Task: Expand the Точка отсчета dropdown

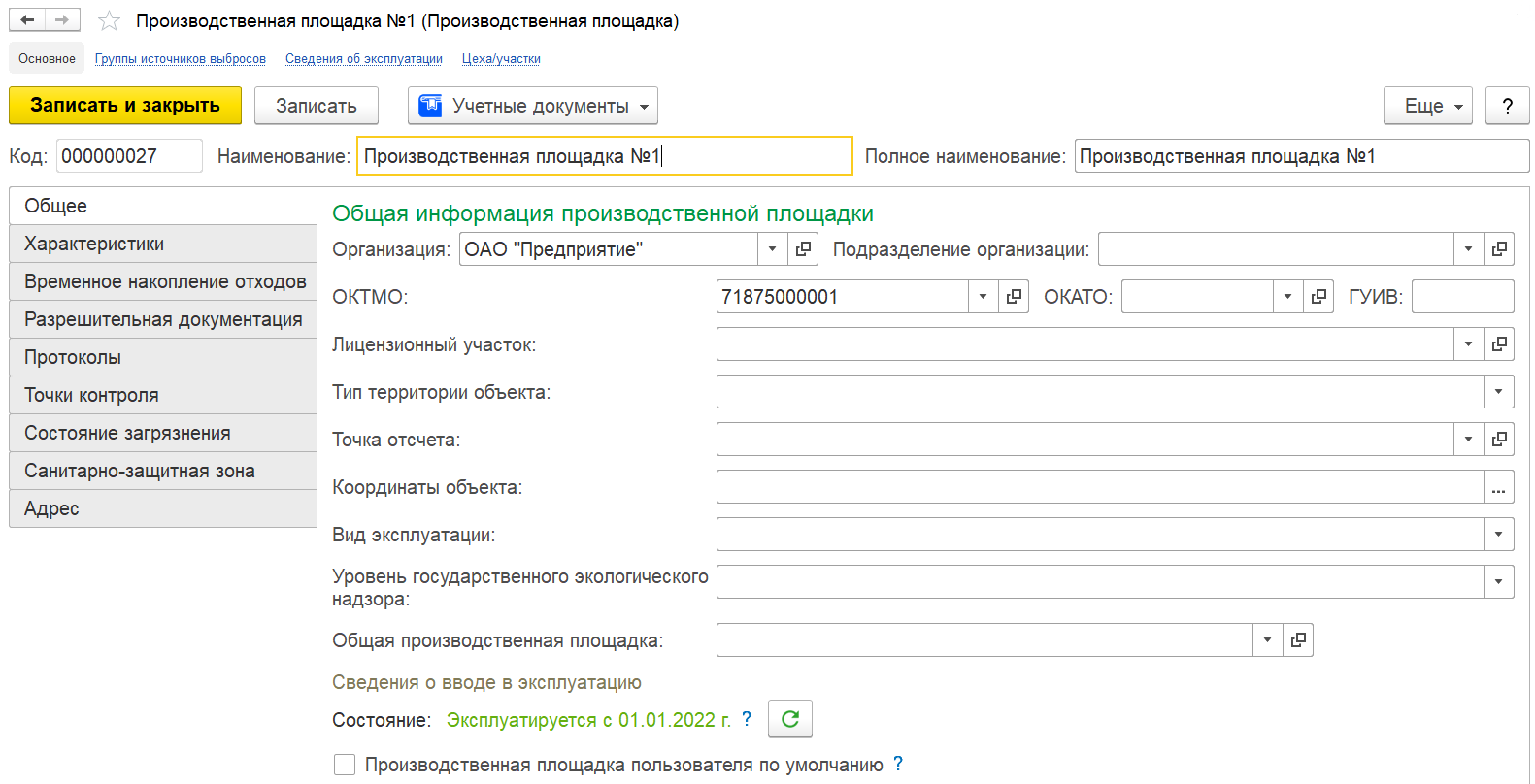Action: [1468, 440]
